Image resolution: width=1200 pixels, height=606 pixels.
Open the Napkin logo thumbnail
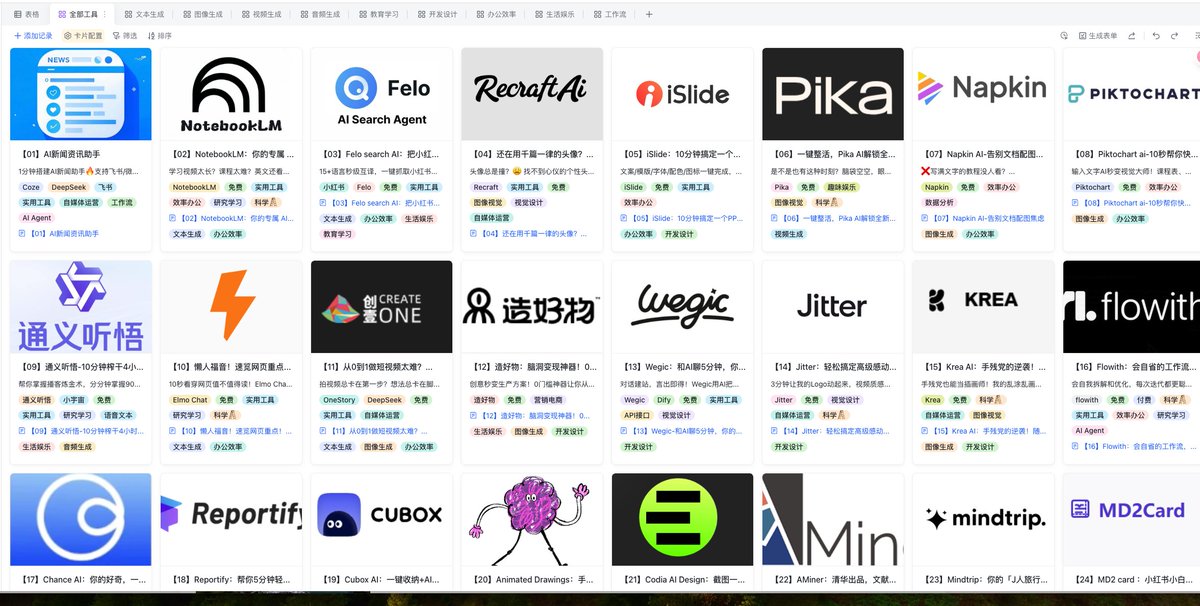[984, 94]
